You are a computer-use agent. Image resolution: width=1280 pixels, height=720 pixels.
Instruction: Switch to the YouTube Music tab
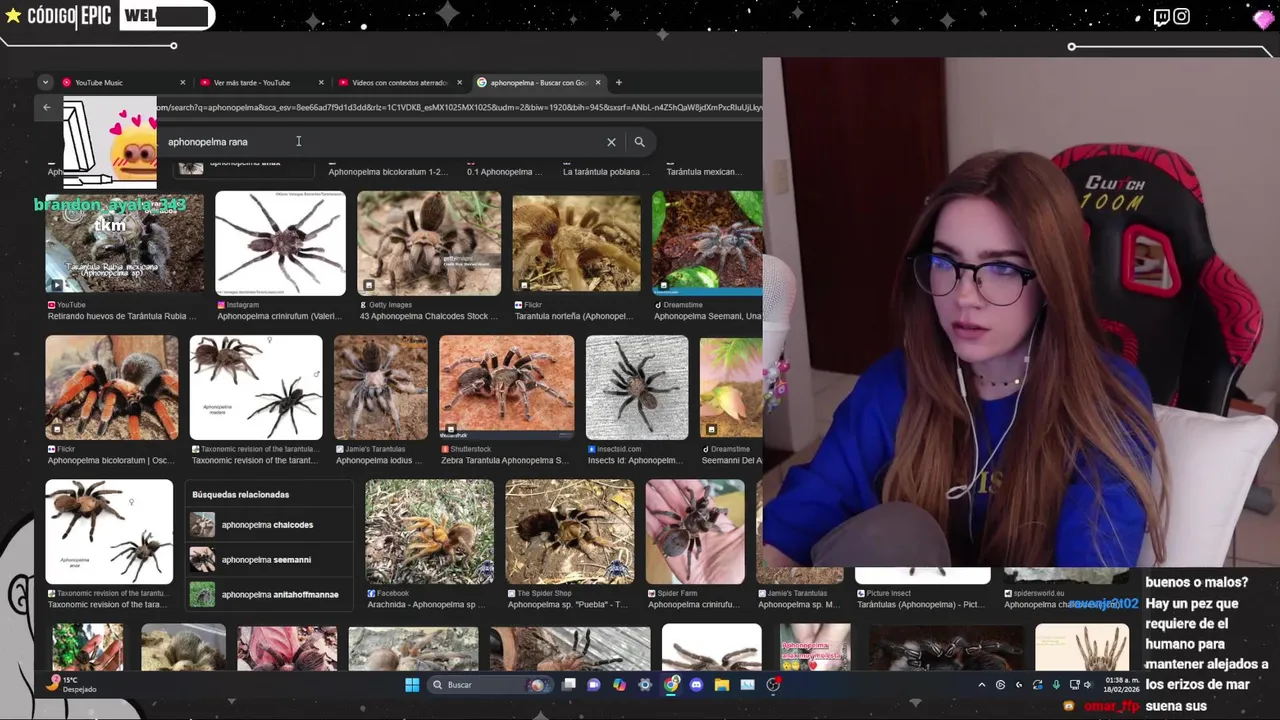(x=123, y=83)
